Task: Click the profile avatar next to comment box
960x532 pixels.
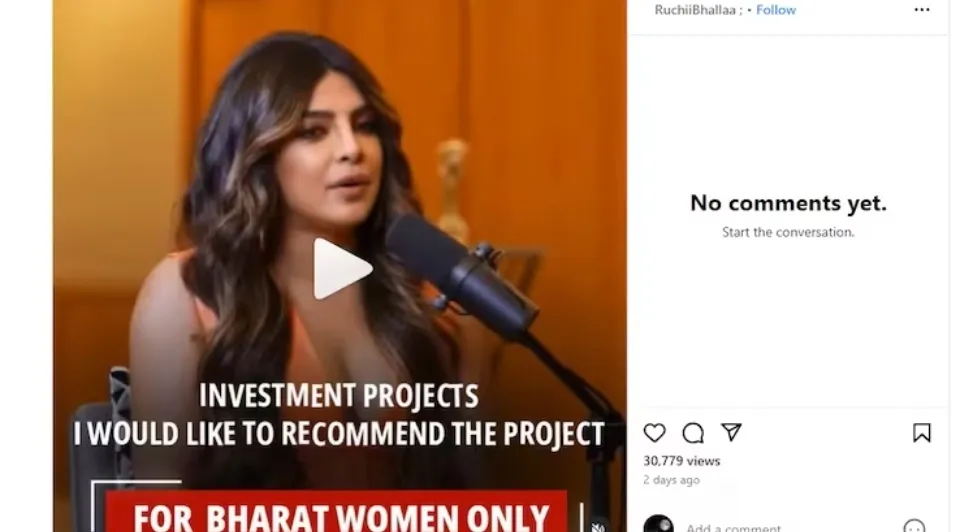Action: [659, 524]
